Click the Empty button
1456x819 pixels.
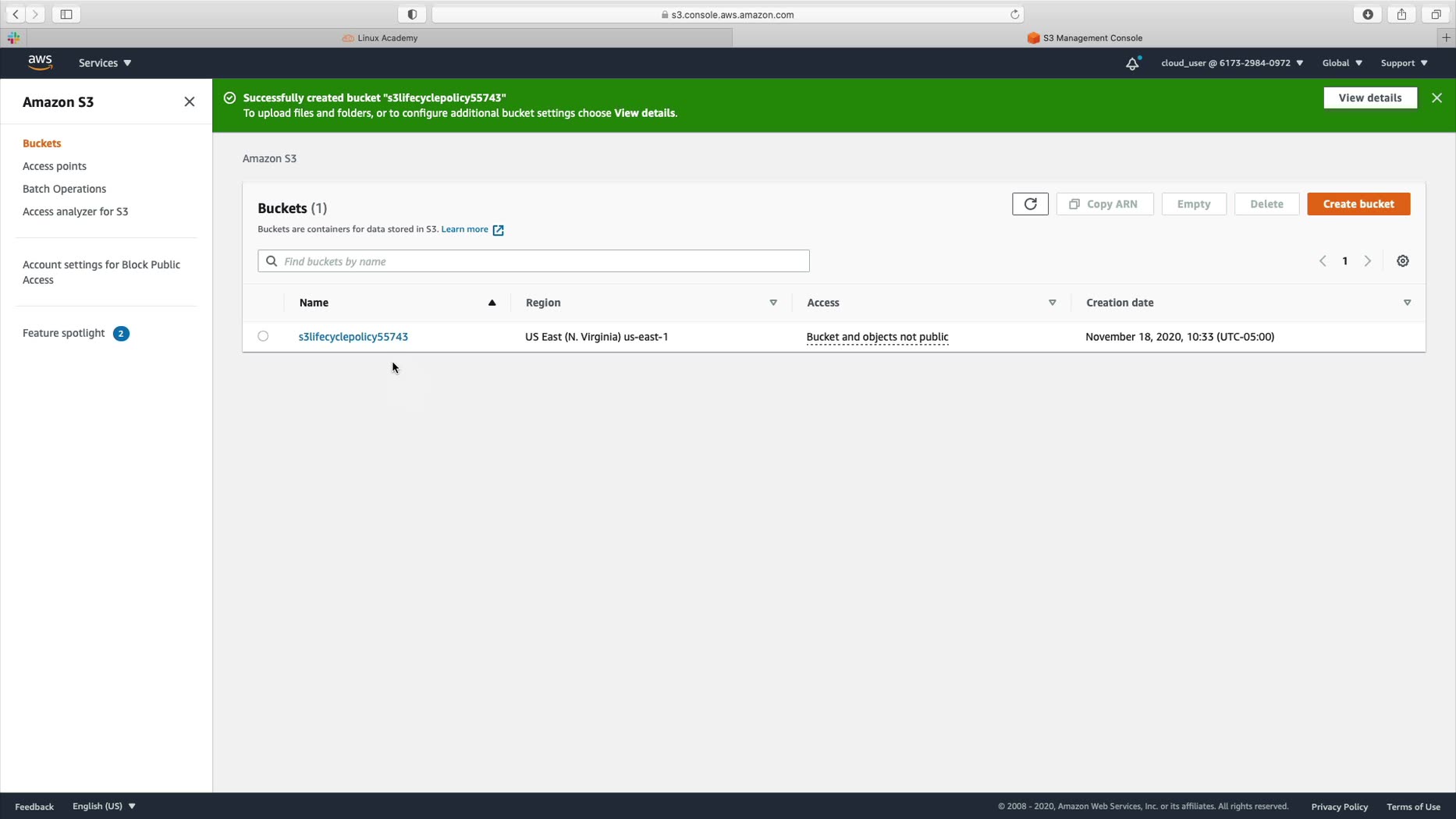[x=1194, y=204]
